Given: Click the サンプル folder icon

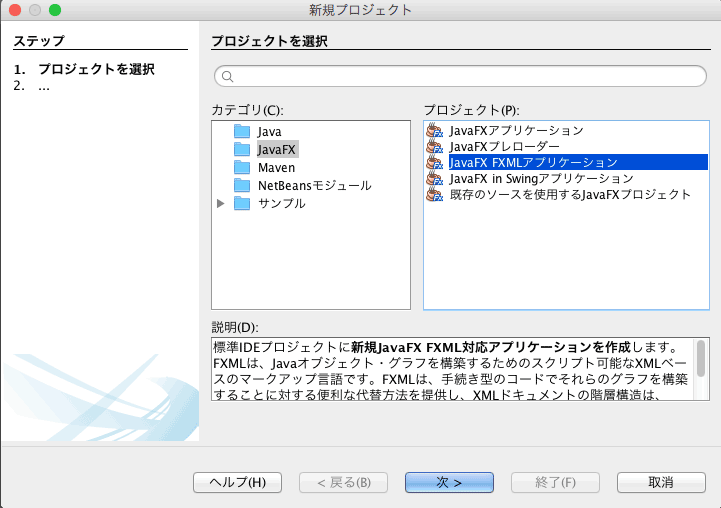Looking at the screenshot, I should pyautogui.click(x=242, y=203).
